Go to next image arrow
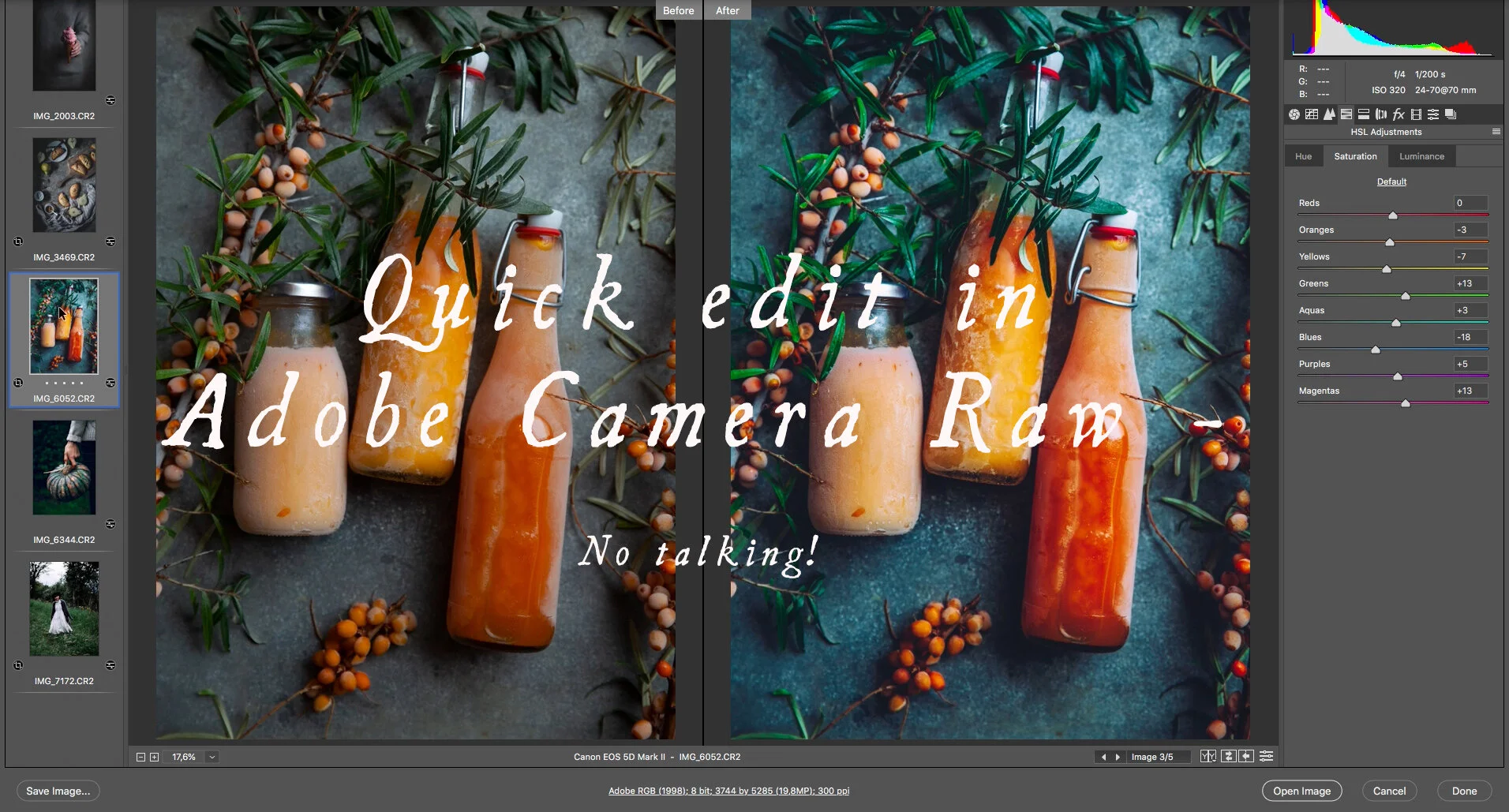This screenshot has height=812, width=1509. 1118,757
